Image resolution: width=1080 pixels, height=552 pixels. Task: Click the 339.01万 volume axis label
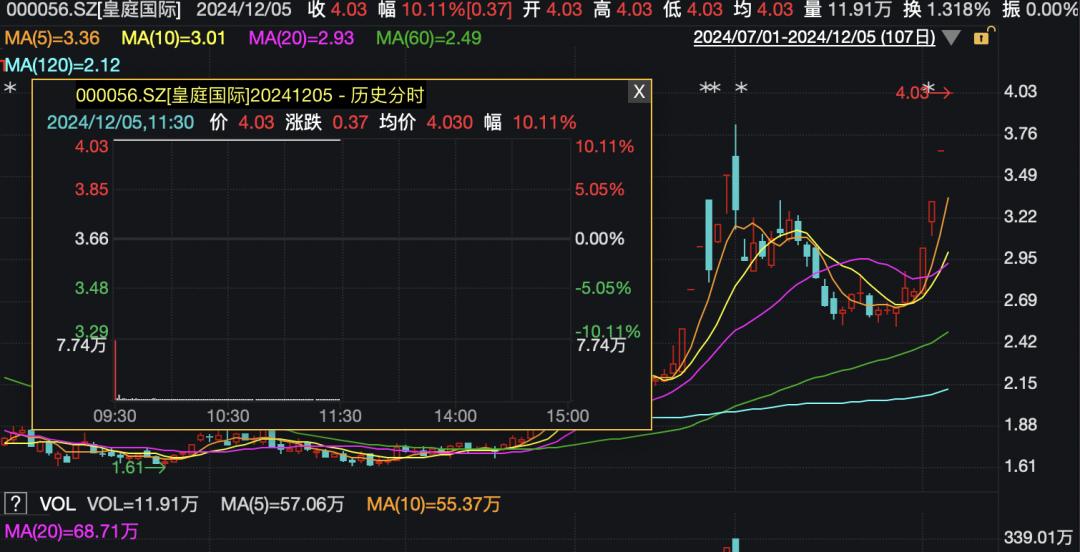[x=1038, y=537]
